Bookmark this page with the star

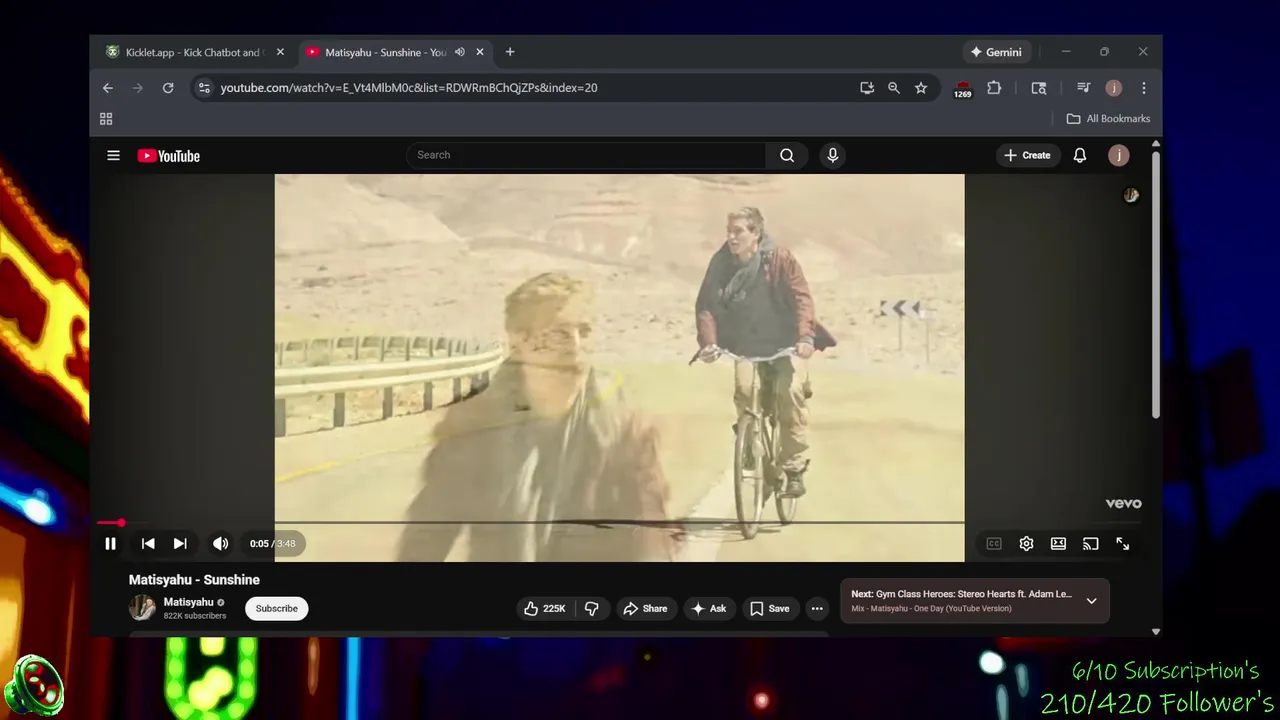[921, 88]
